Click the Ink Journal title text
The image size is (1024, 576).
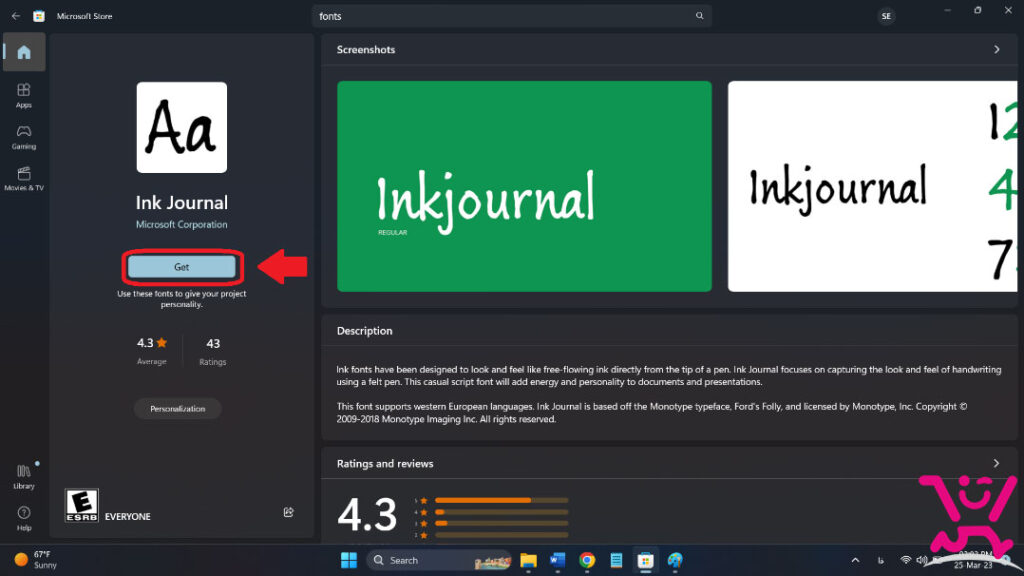pos(182,202)
